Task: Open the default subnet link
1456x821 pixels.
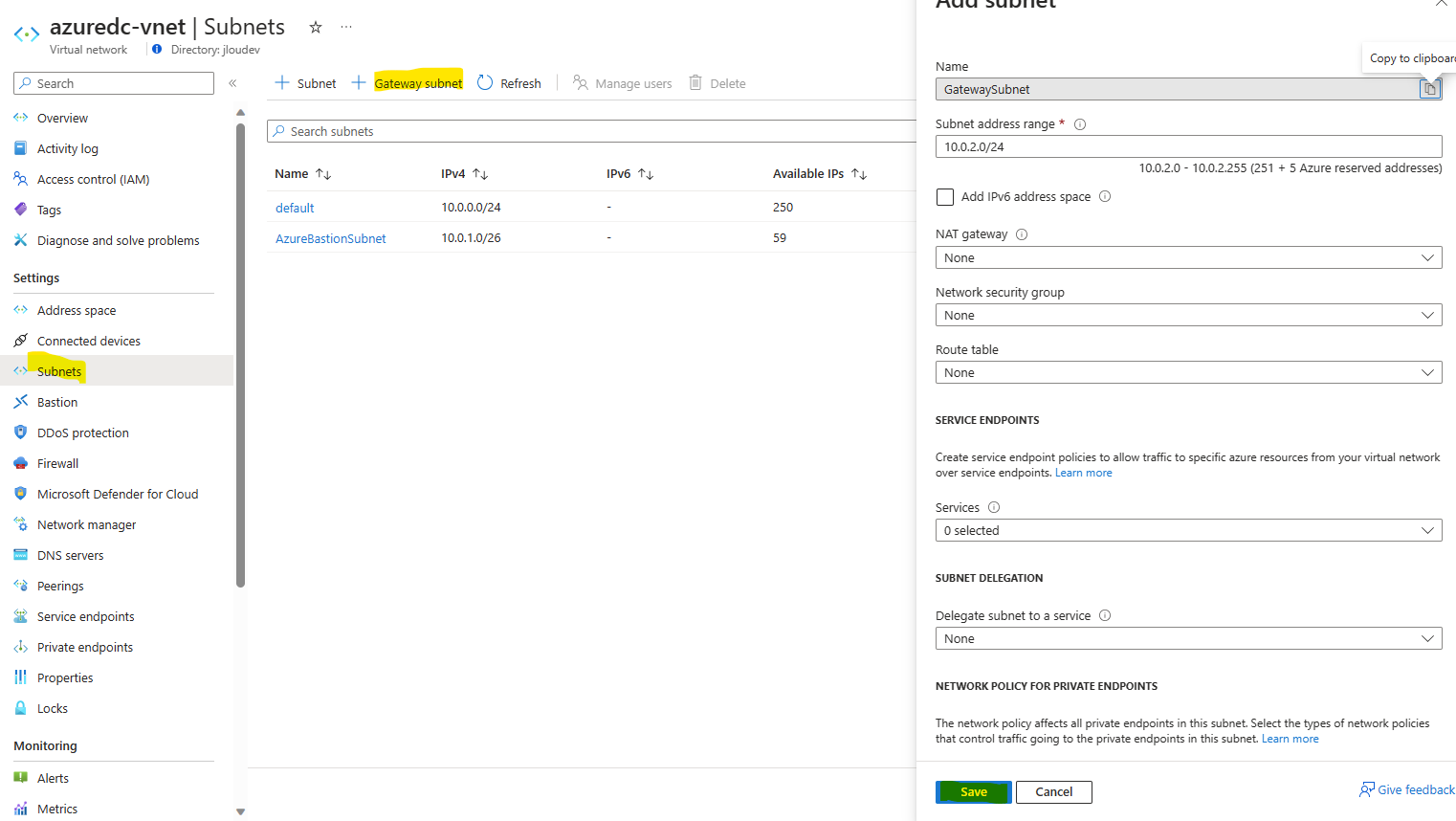Action: [295, 208]
